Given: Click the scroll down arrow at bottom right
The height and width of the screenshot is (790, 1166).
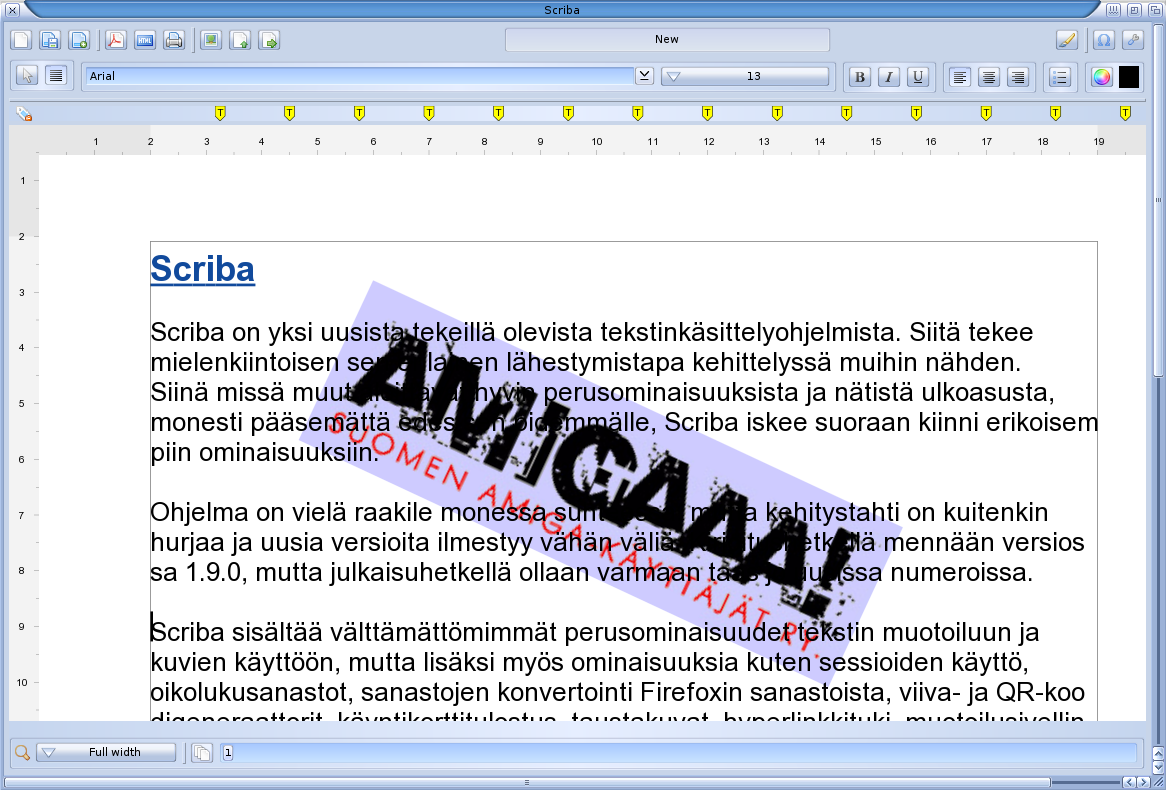Looking at the screenshot, I should pyautogui.click(x=1158, y=767).
